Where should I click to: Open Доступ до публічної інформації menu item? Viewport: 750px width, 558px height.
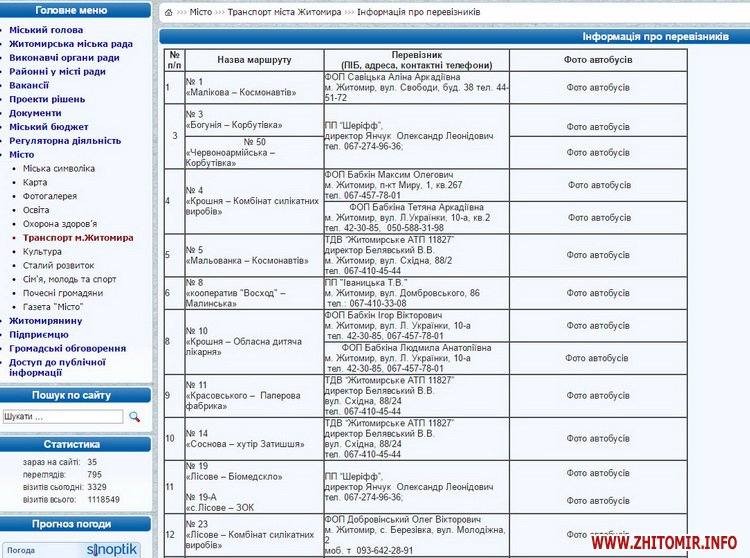click(x=57, y=366)
